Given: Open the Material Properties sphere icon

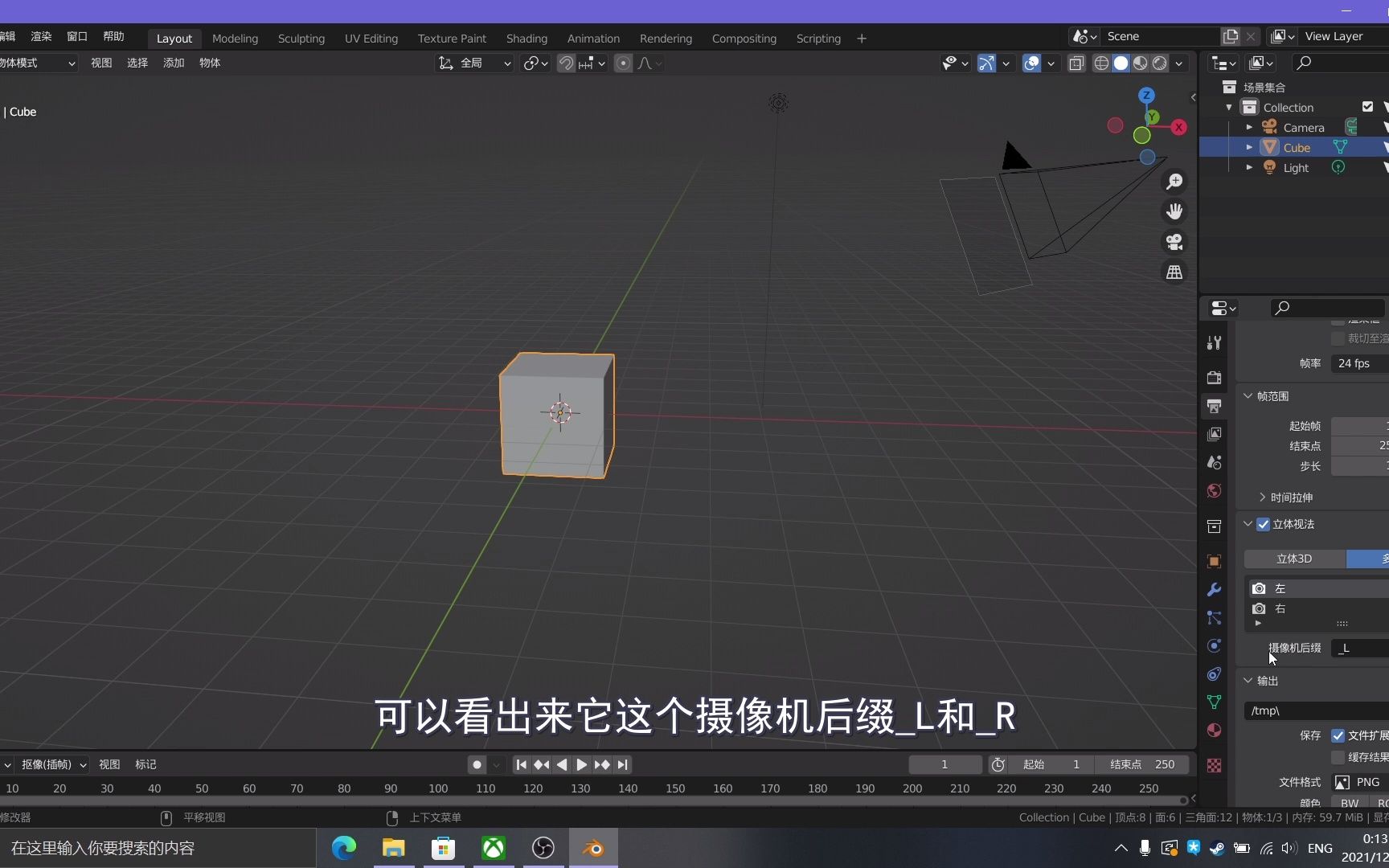Looking at the screenshot, I should point(1214,730).
